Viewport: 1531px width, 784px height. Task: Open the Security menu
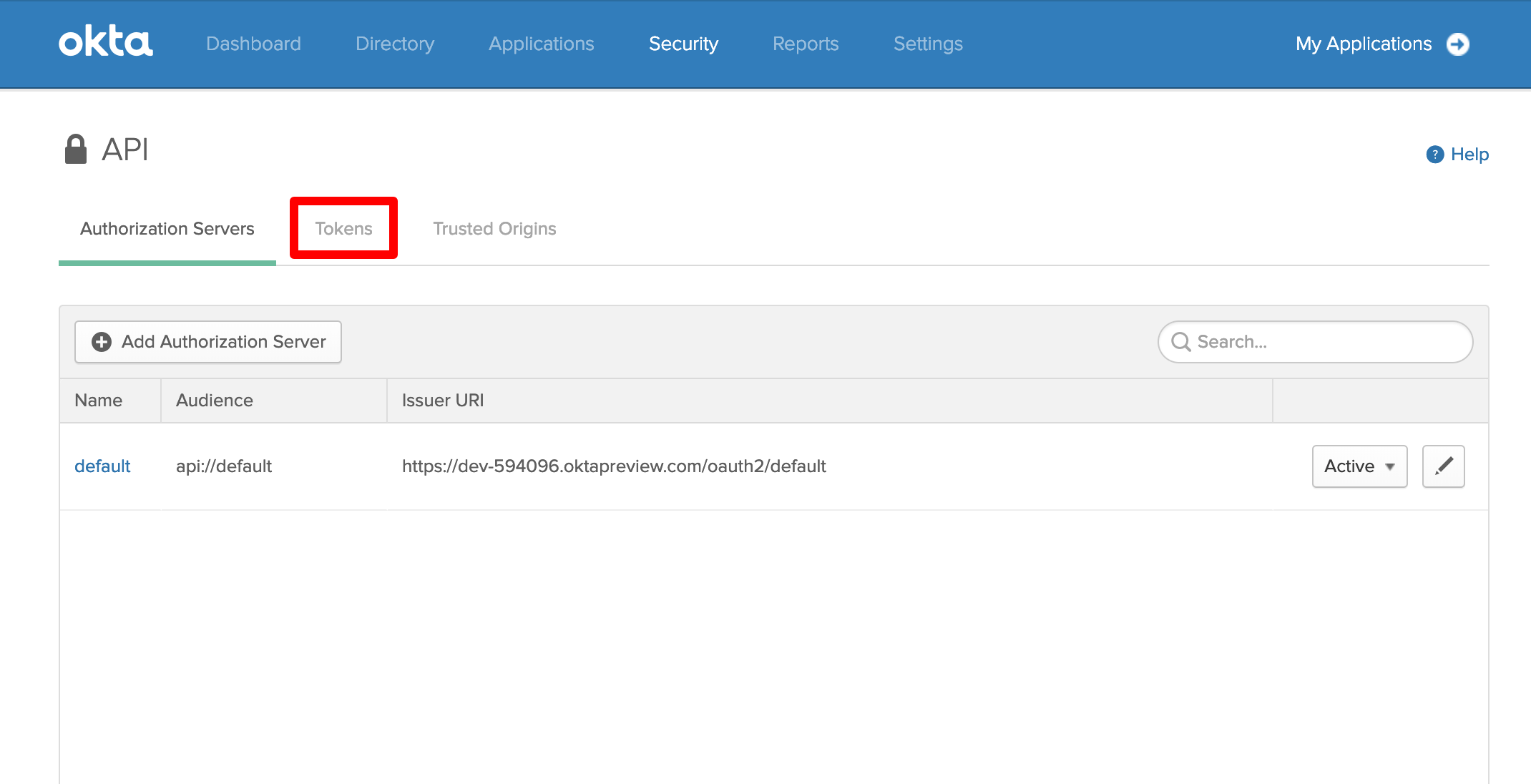[x=683, y=44]
